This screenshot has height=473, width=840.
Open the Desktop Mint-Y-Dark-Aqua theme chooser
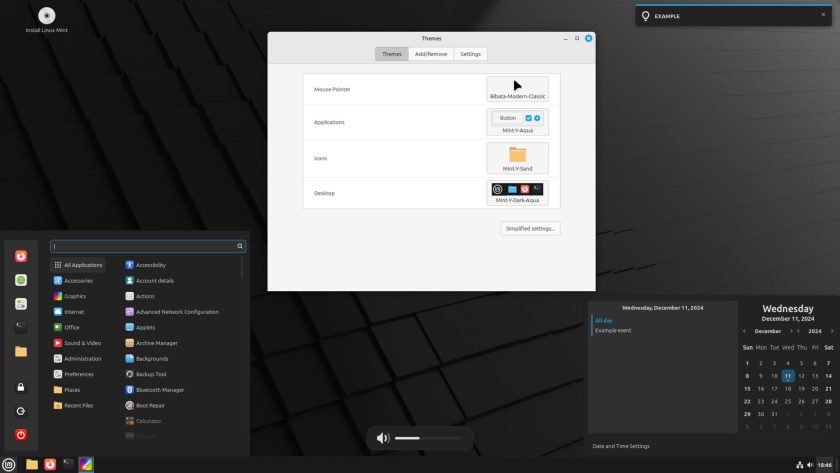point(518,193)
